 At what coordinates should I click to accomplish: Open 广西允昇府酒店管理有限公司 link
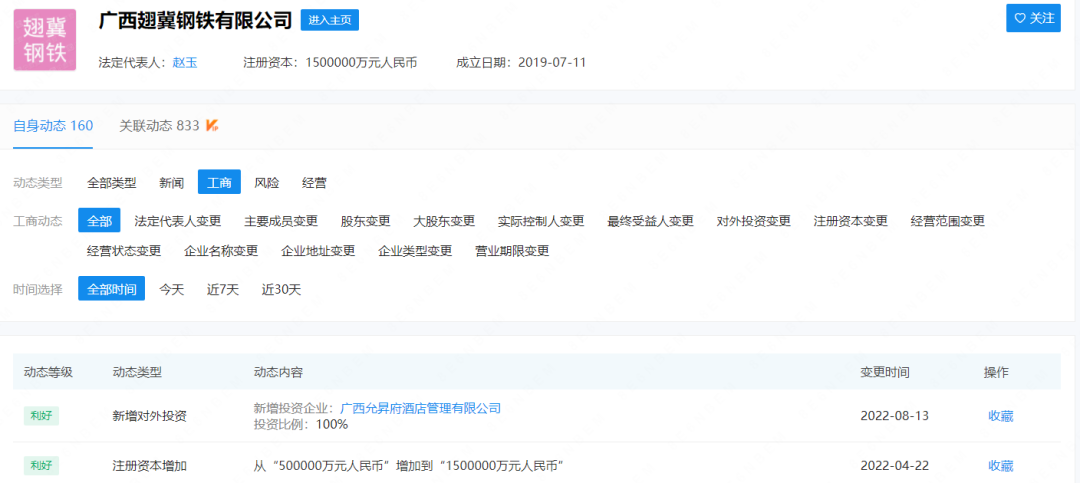pos(420,408)
